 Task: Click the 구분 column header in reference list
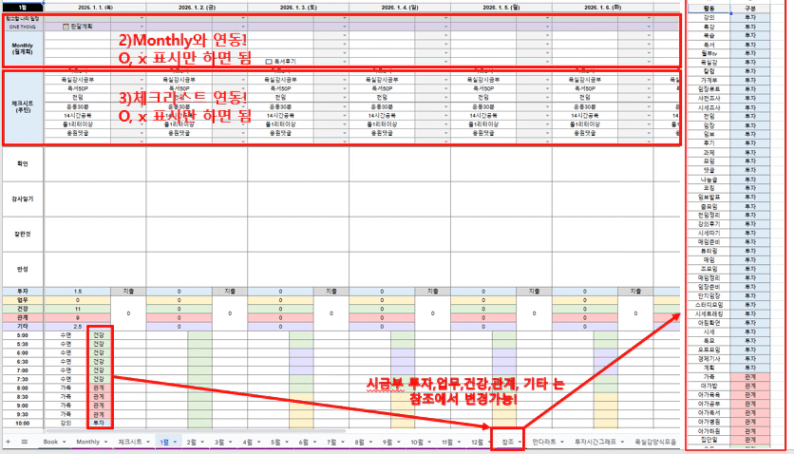750,9
